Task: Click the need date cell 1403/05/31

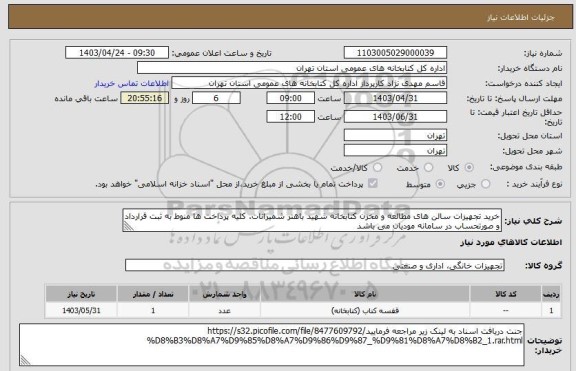Action: [x=81, y=310]
